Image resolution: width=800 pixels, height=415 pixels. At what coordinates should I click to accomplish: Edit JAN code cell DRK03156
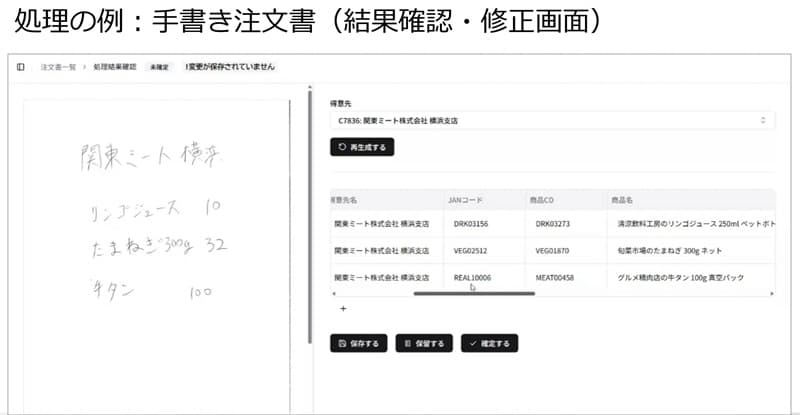471,224
